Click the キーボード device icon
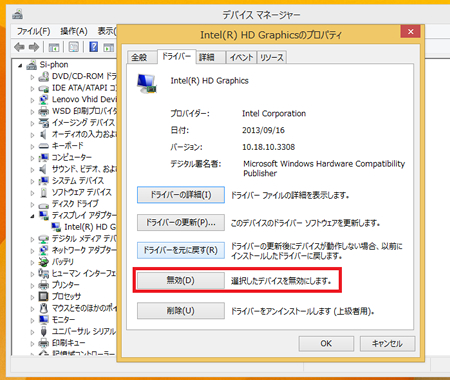Image resolution: width=450 pixels, height=380 pixels. (x=44, y=146)
